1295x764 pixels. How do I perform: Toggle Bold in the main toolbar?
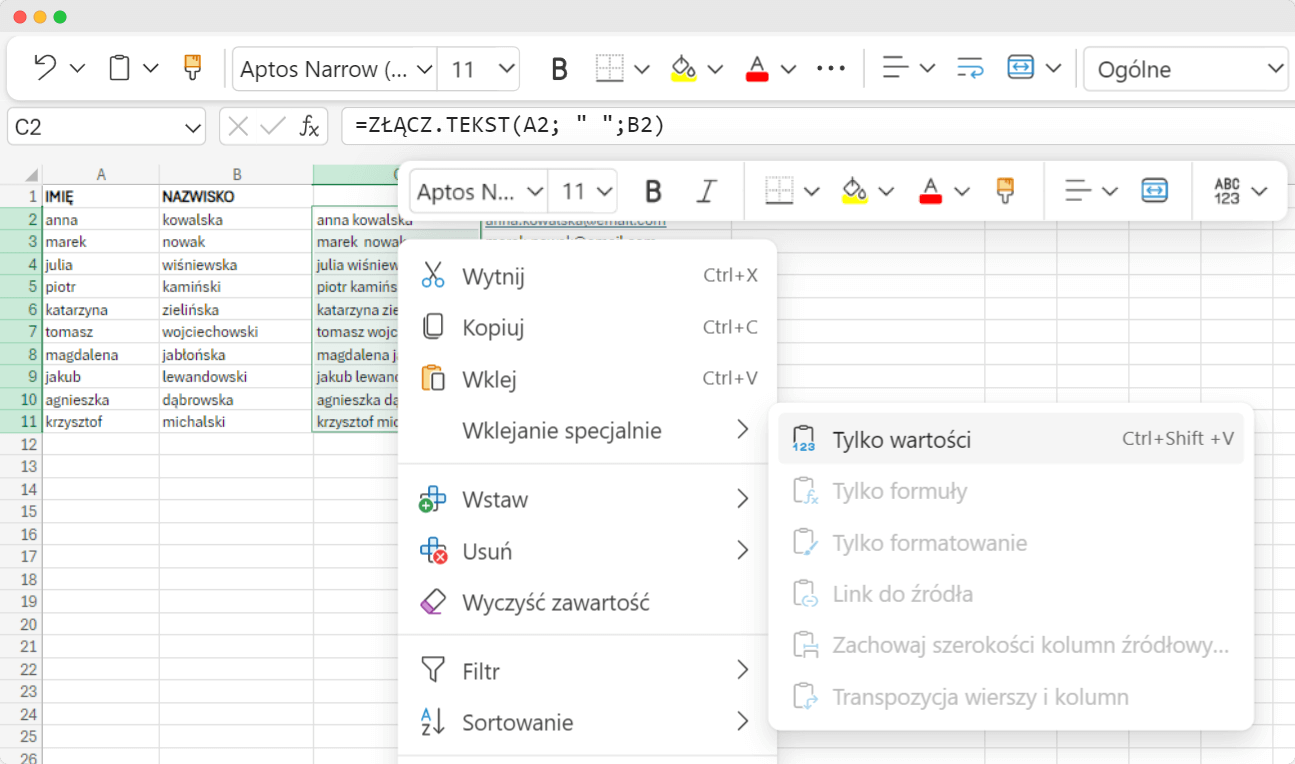coord(560,69)
